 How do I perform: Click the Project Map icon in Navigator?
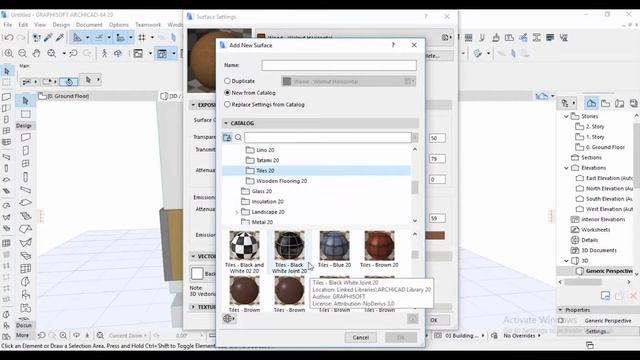(x=591, y=103)
